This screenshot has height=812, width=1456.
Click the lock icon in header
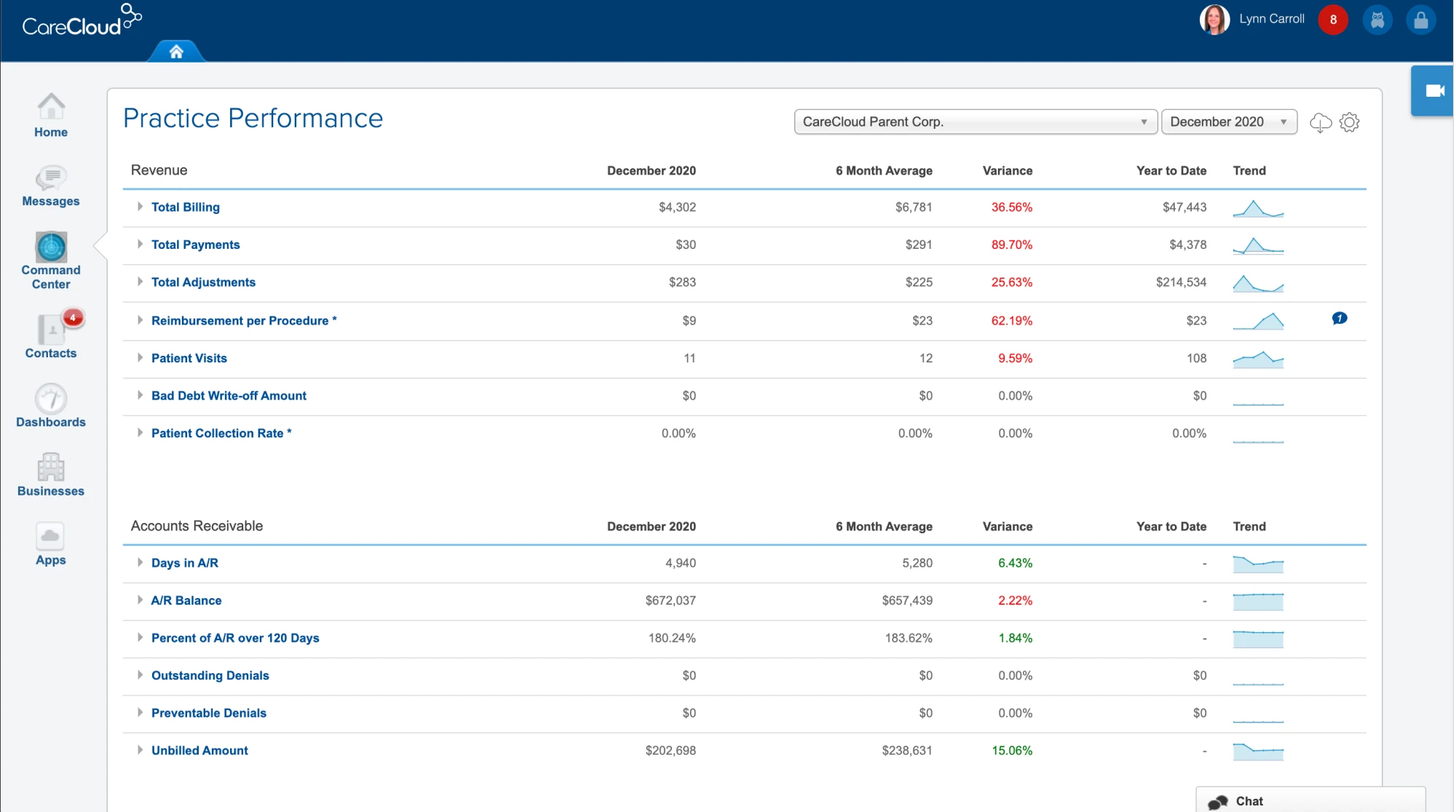pos(1420,20)
